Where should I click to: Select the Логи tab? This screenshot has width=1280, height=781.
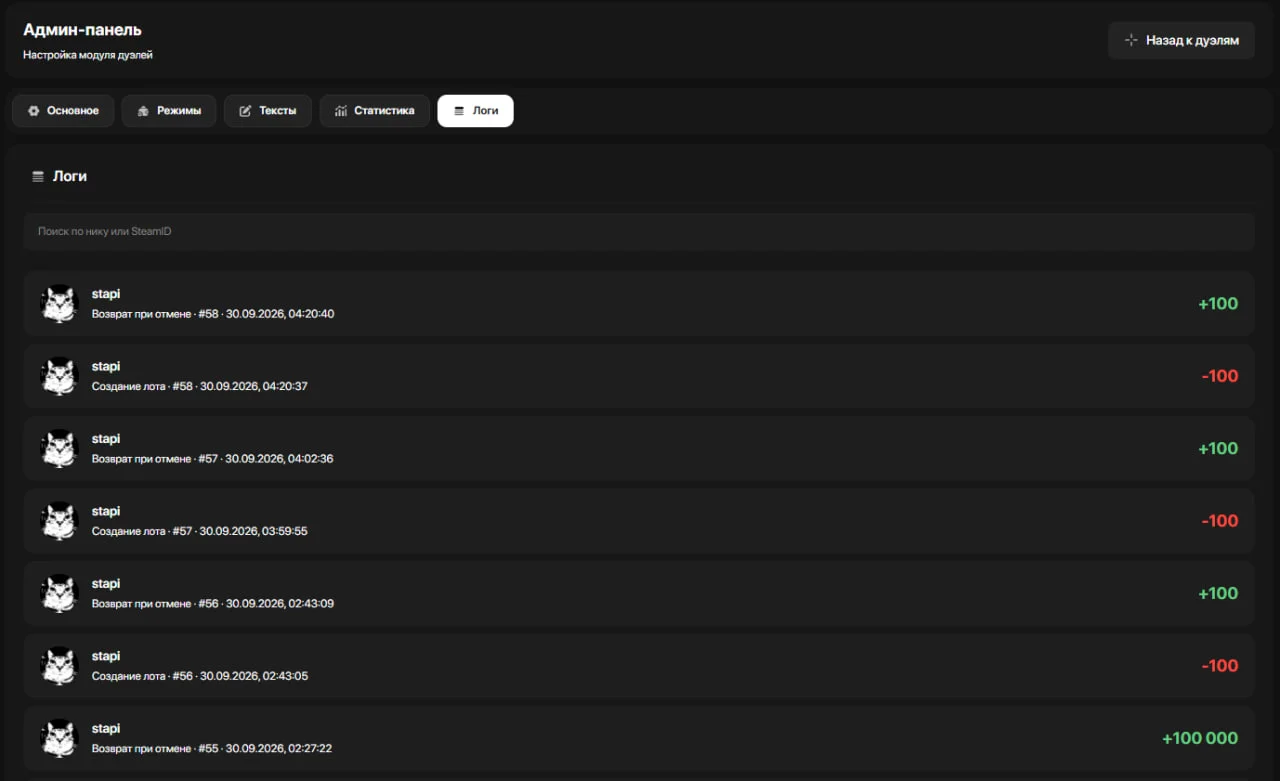(475, 111)
